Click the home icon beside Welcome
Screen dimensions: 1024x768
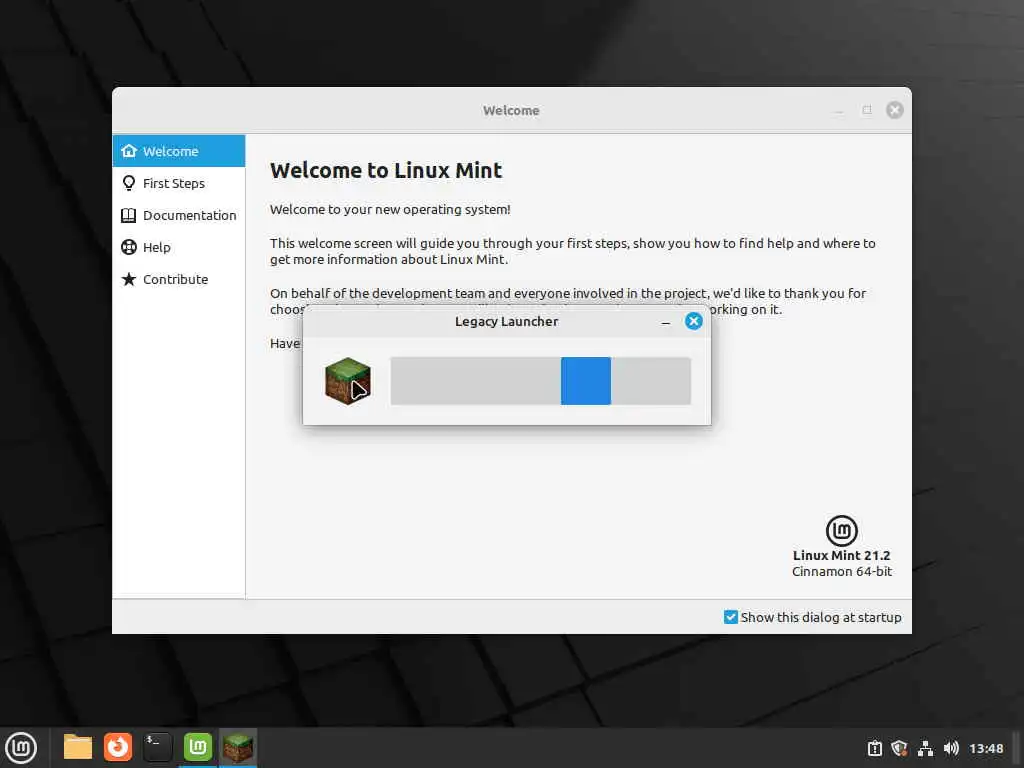pyautogui.click(x=129, y=151)
